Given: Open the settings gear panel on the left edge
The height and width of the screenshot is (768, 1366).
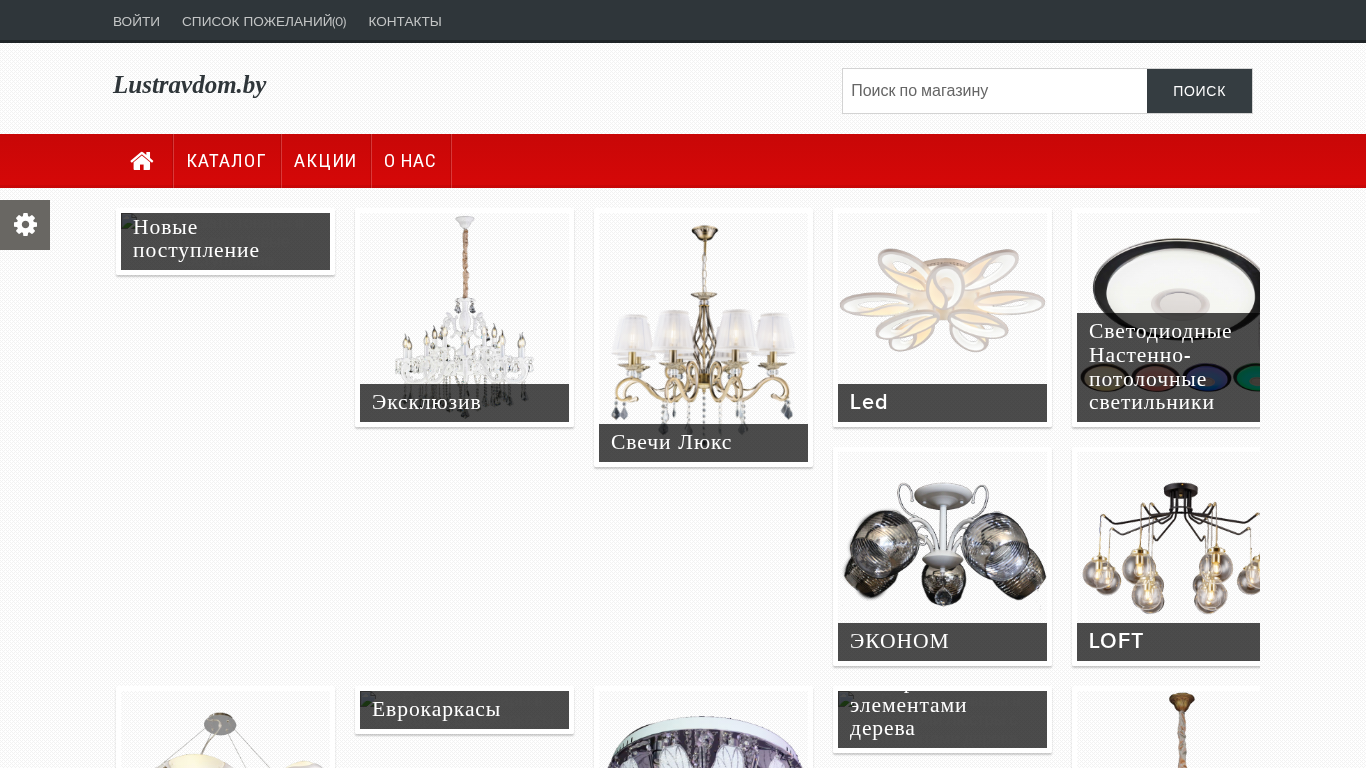Looking at the screenshot, I should 25,225.
